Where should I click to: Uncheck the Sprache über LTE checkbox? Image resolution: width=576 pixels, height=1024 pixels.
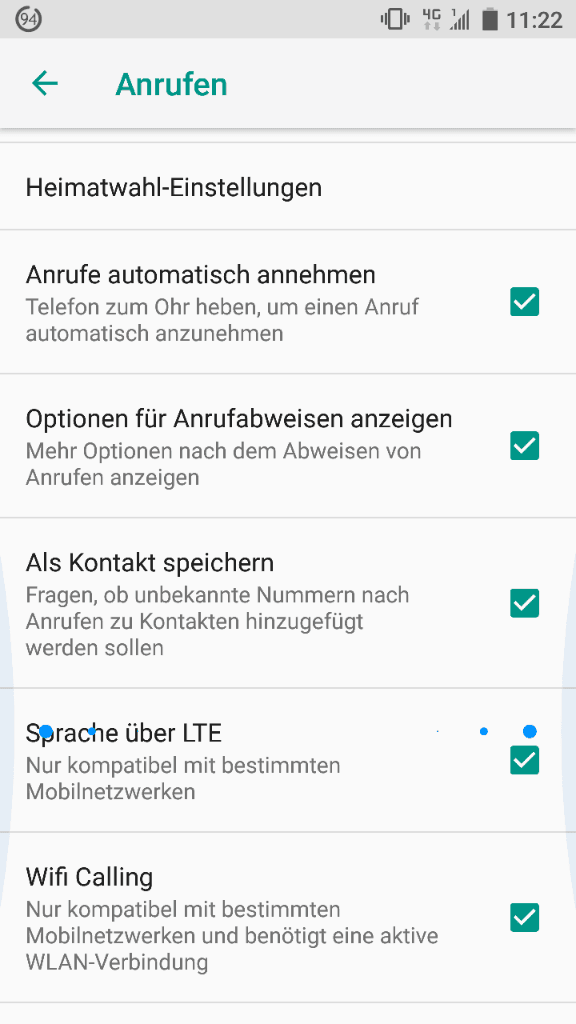click(x=524, y=760)
